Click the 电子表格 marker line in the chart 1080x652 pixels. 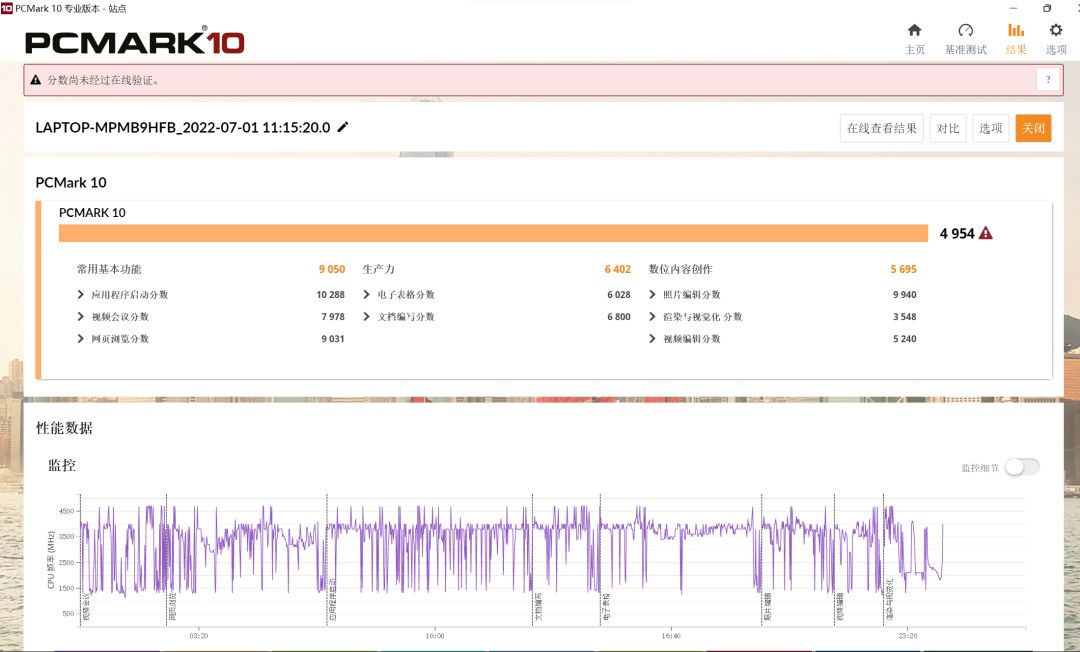point(601,559)
